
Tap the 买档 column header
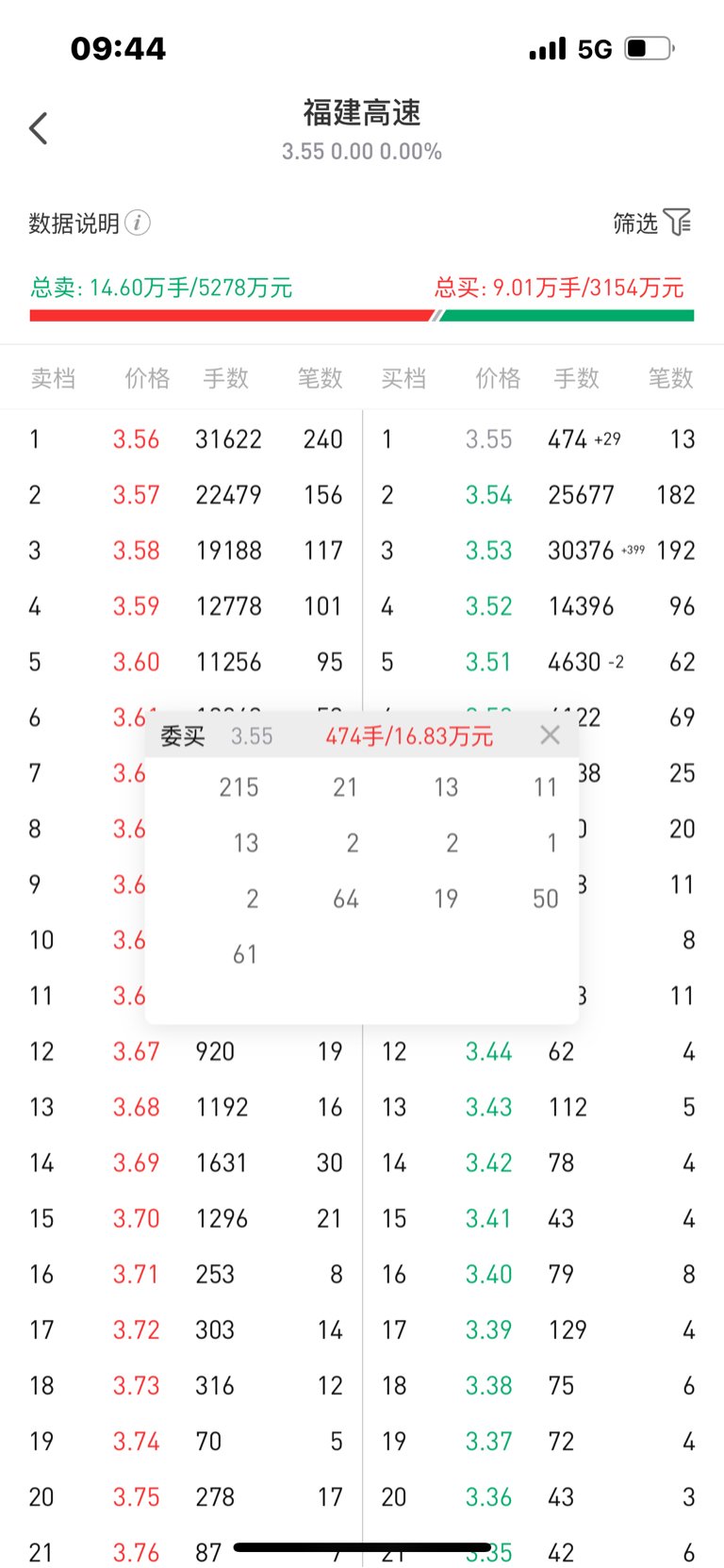pyautogui.click(x=403, y=379)
